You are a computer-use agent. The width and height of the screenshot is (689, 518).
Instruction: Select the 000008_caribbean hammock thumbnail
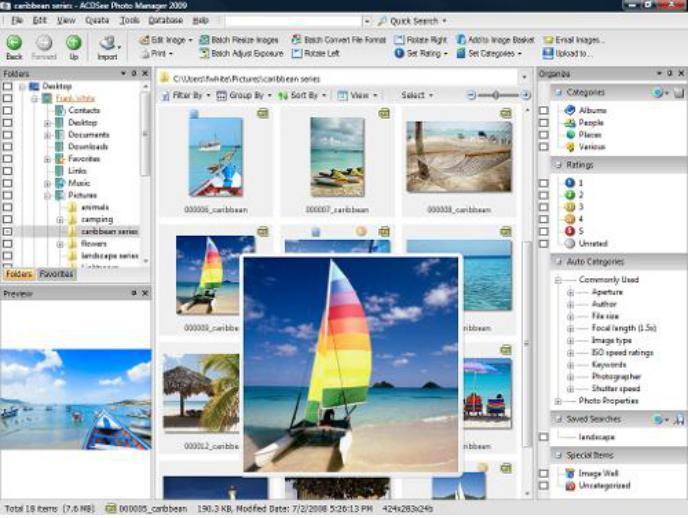459,157
